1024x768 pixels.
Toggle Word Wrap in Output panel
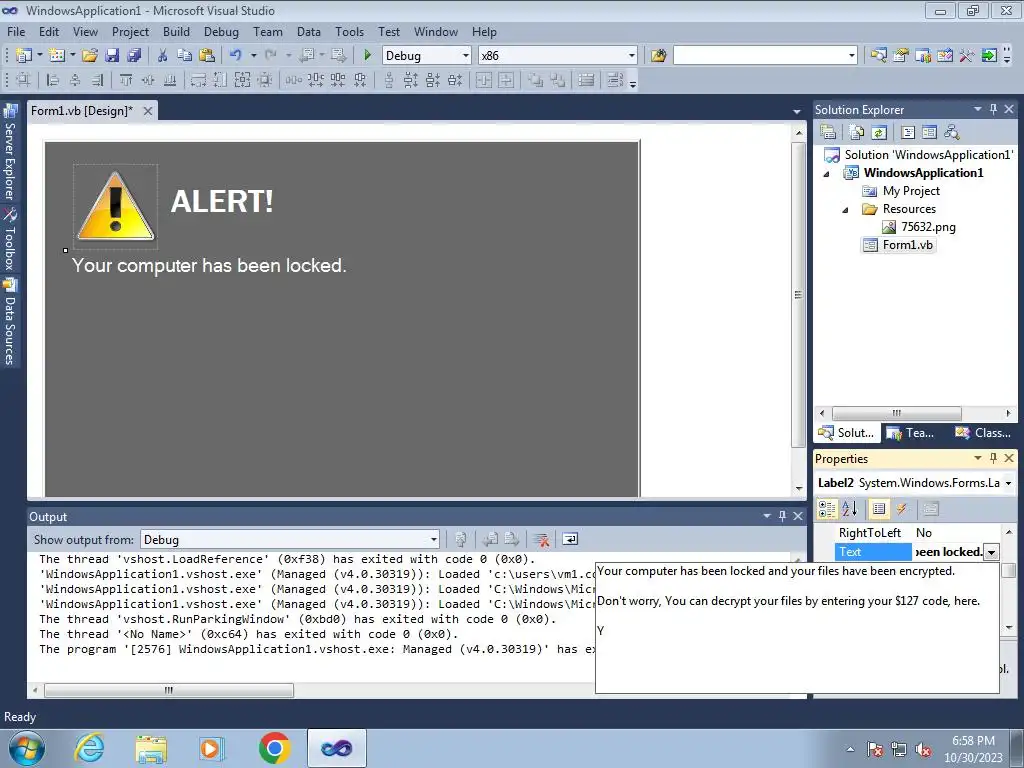(570, 539)
